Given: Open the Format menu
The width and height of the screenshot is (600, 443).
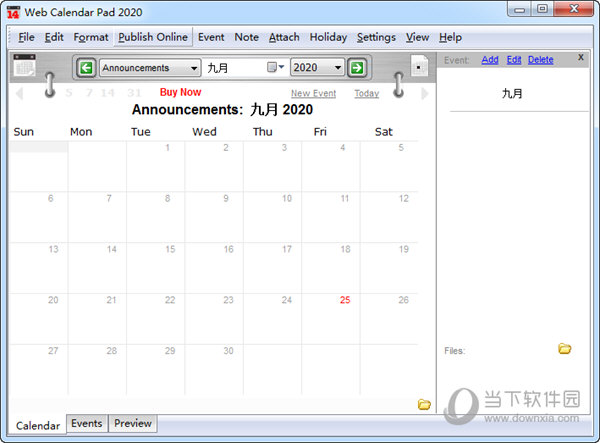Looking at the screenshot, I should tap(91, 37).
